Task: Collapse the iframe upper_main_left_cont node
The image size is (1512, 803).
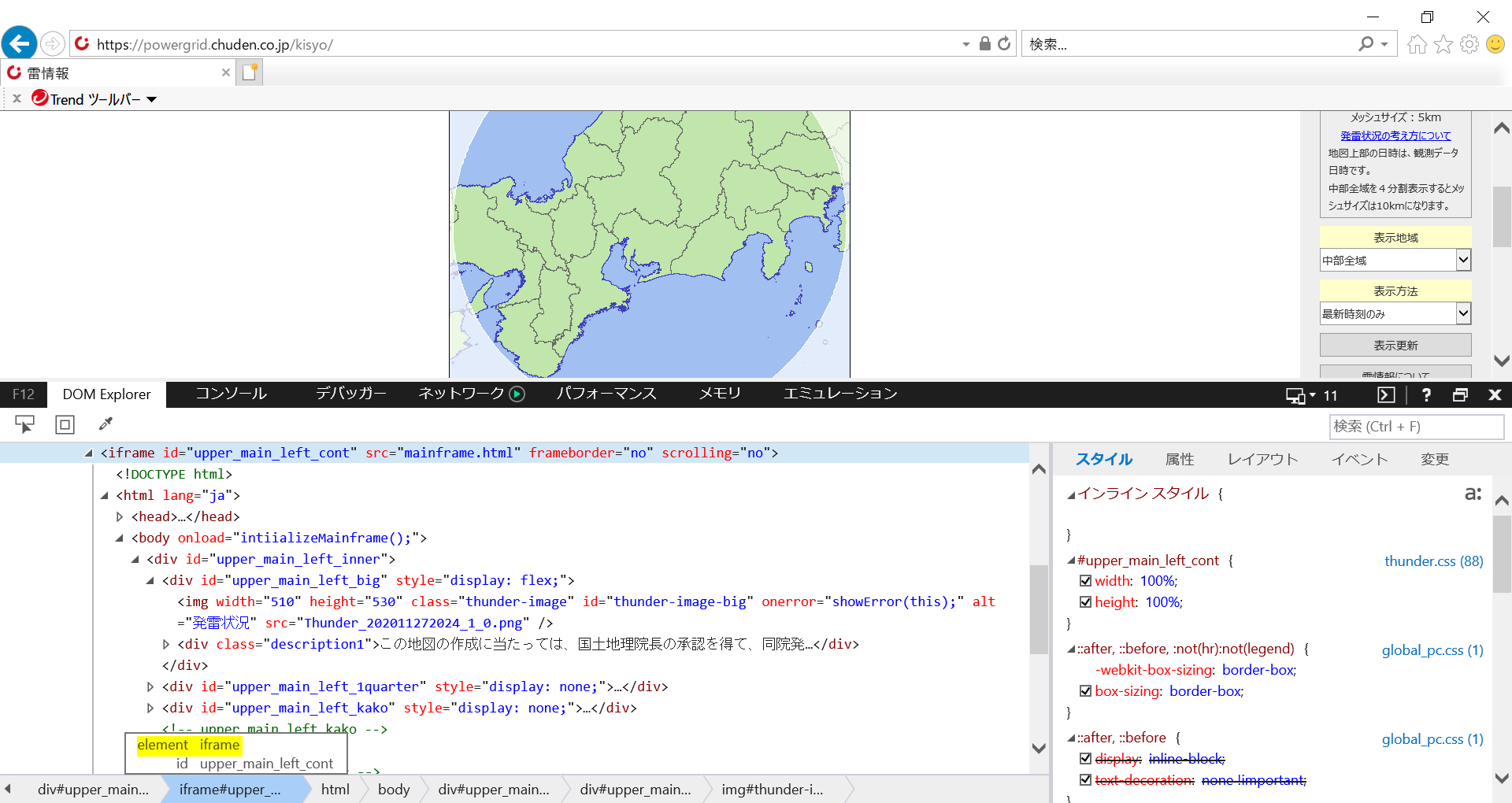Action: [x=88, y=453]
